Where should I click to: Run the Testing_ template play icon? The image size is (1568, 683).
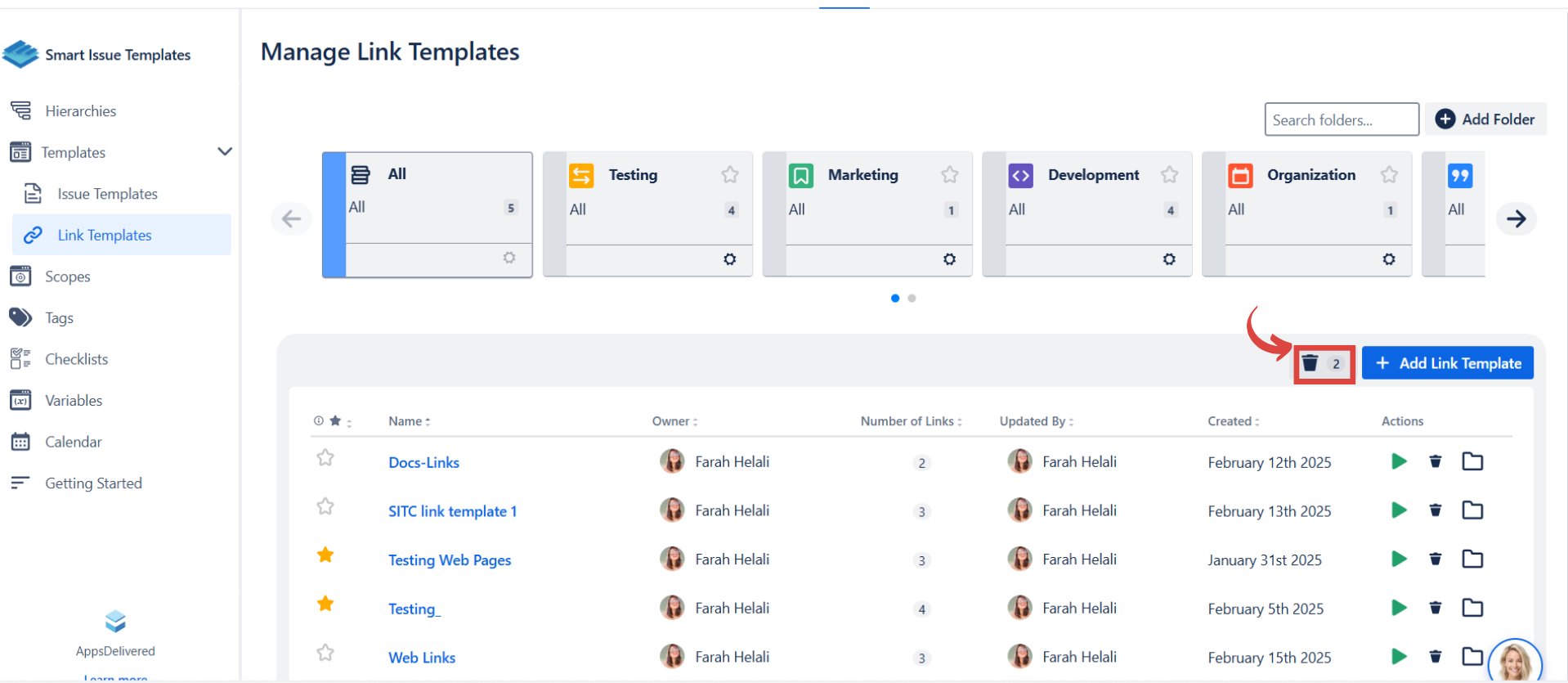1399,608
